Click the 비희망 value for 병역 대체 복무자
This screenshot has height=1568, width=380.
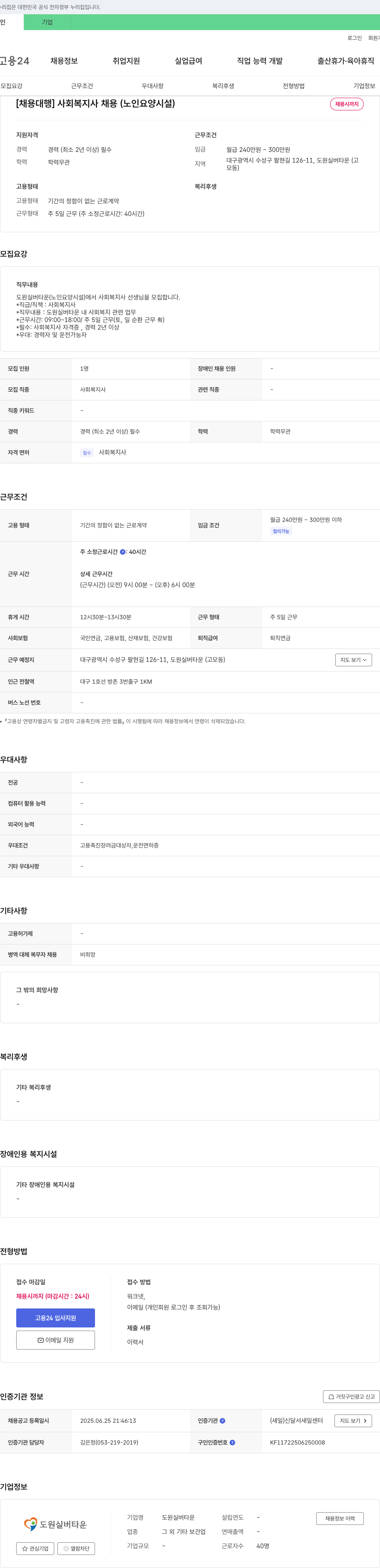coord(88,954)
